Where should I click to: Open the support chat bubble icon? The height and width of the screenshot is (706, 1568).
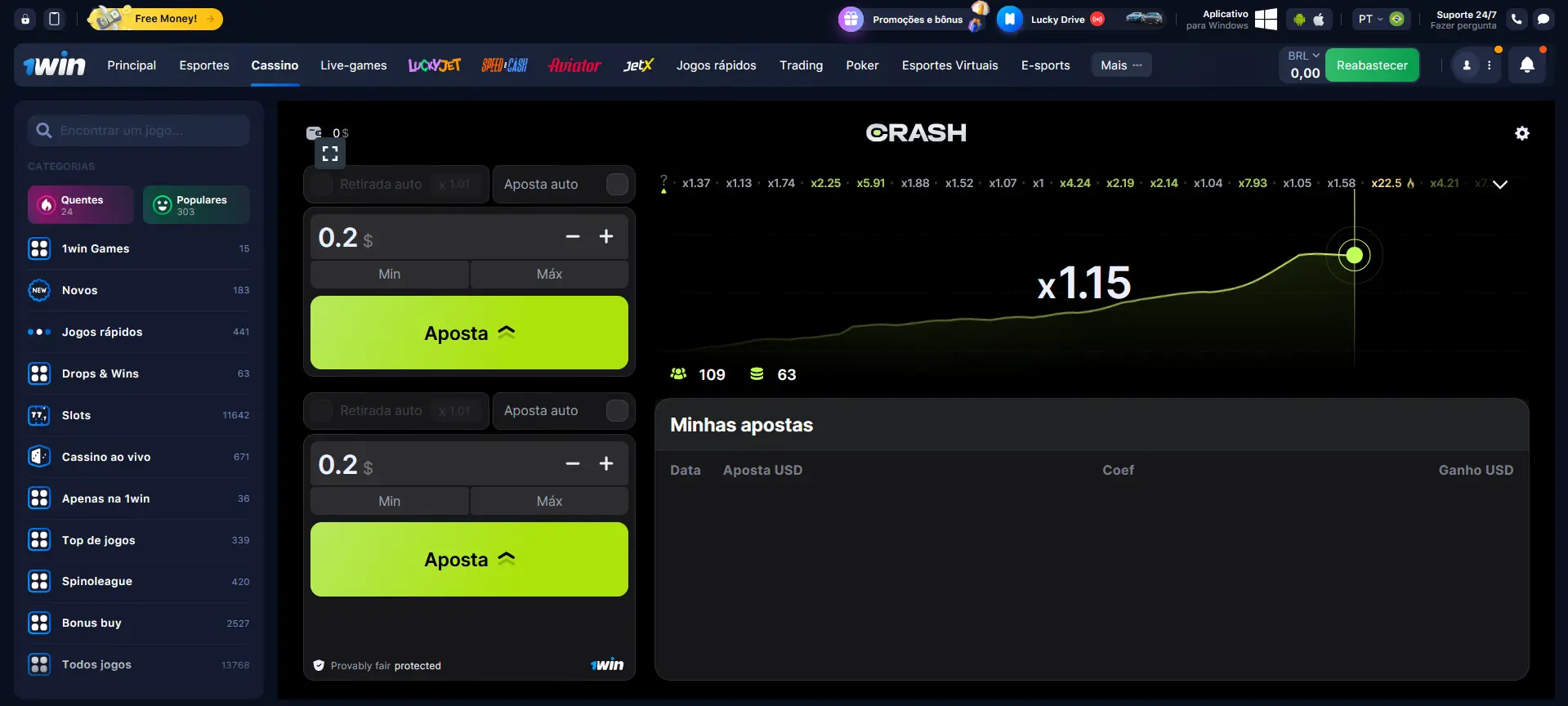click(x=1543, y=19)
